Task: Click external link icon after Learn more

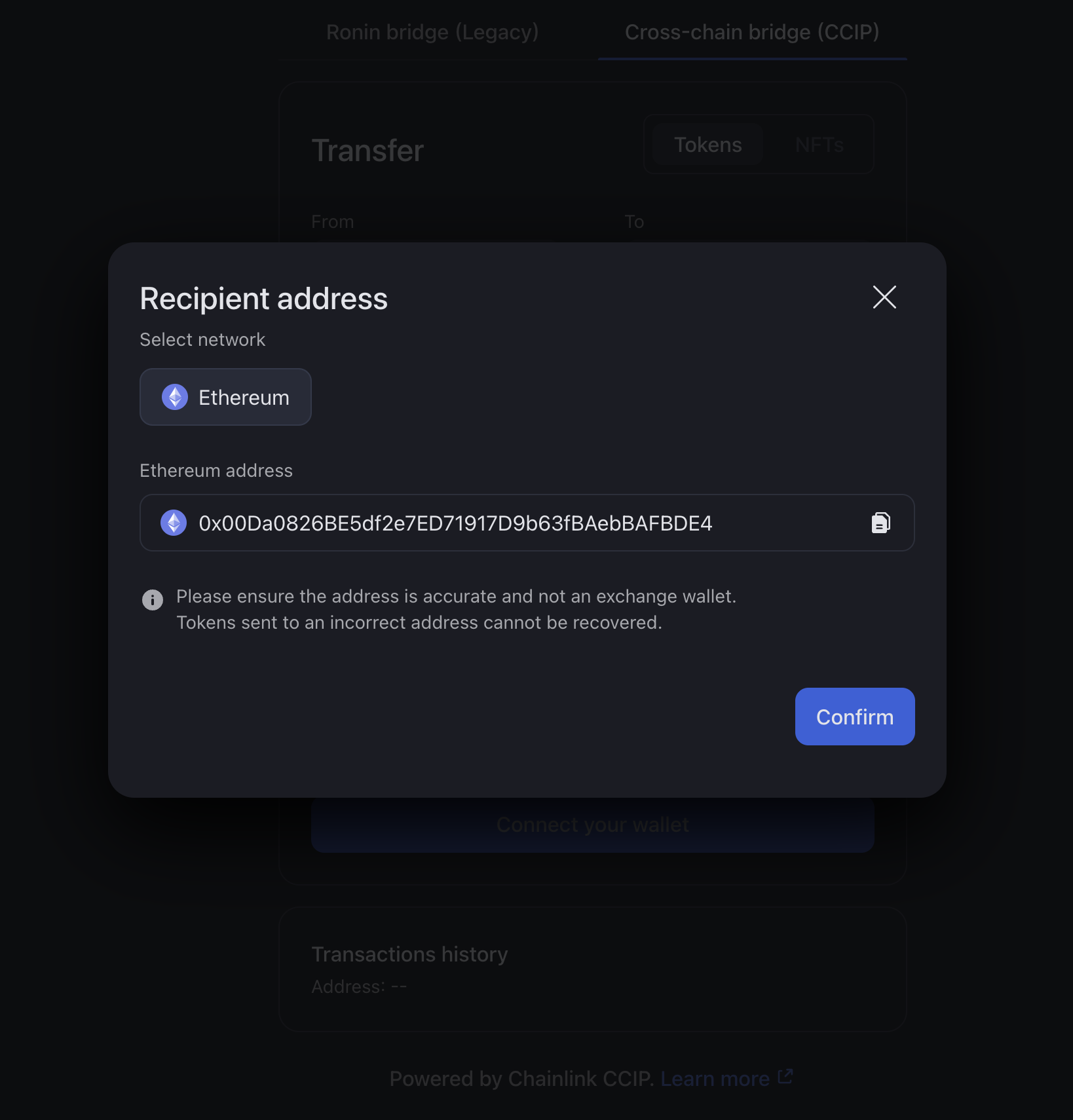Action: (785, 1077)
